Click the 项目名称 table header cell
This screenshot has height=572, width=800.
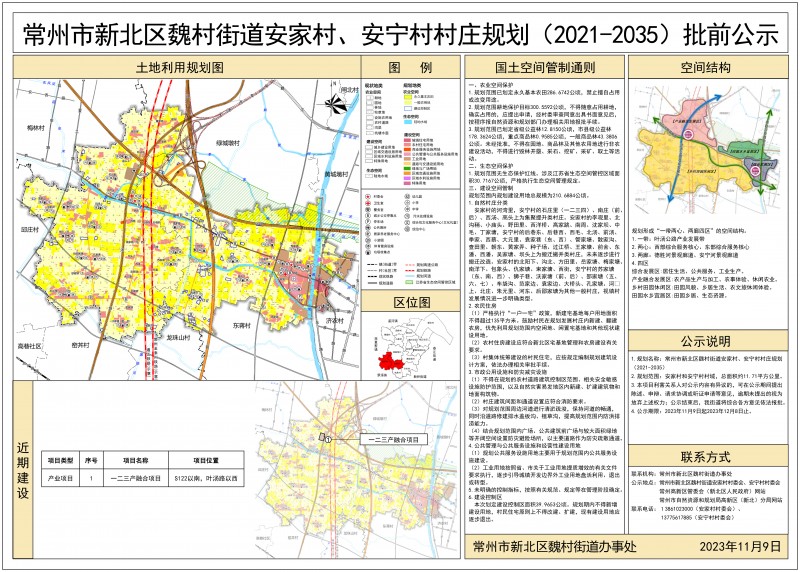pos(135,460)
